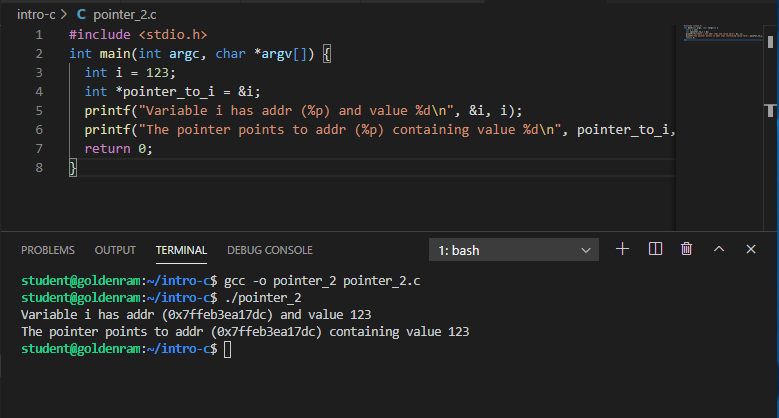Click the C file icon in breadcrumb
This screenshot has height=418, width=779.
(81, 15)
